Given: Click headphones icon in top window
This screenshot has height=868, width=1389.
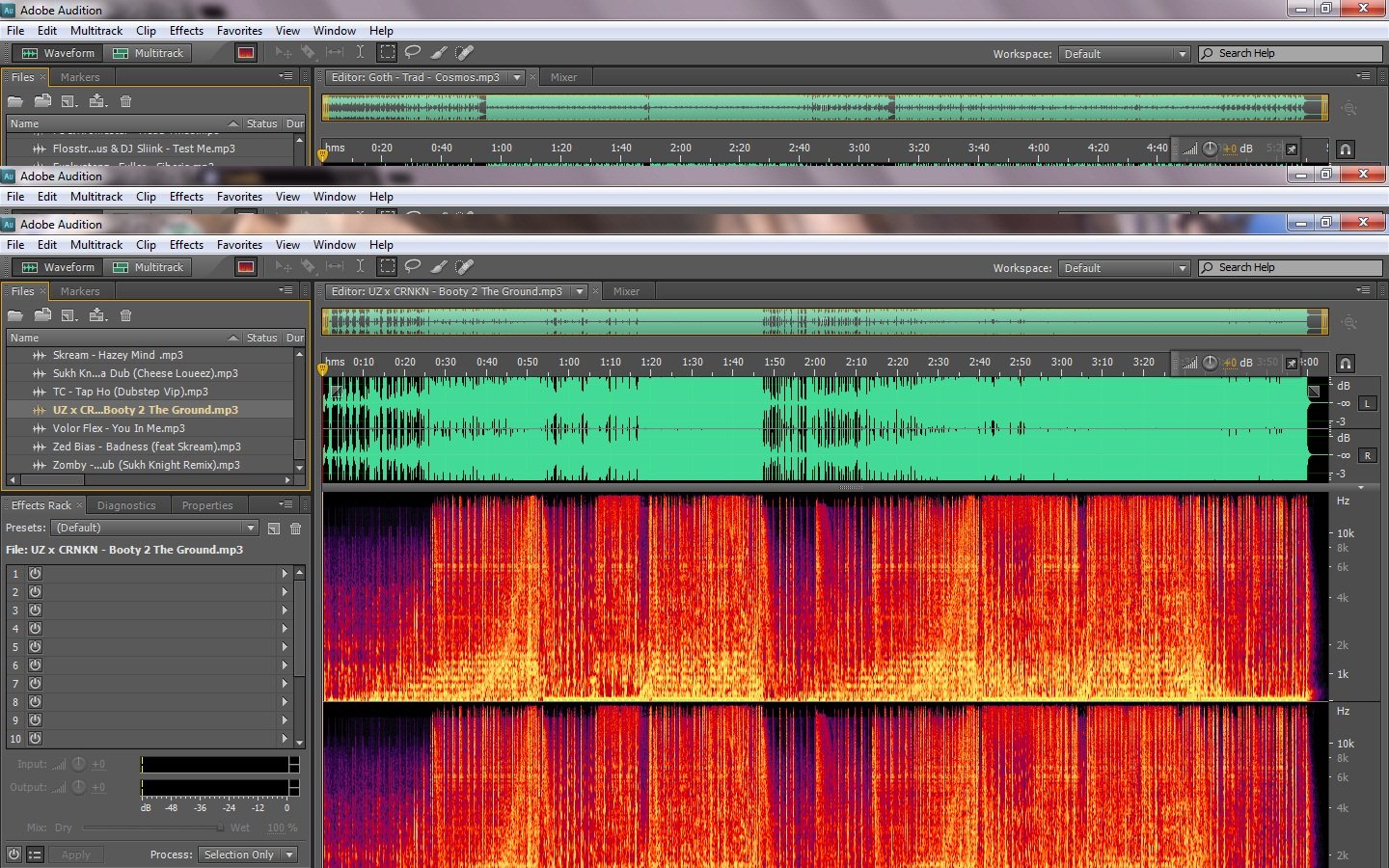Looking at the screenshot, I should (x=1346, y=149).
